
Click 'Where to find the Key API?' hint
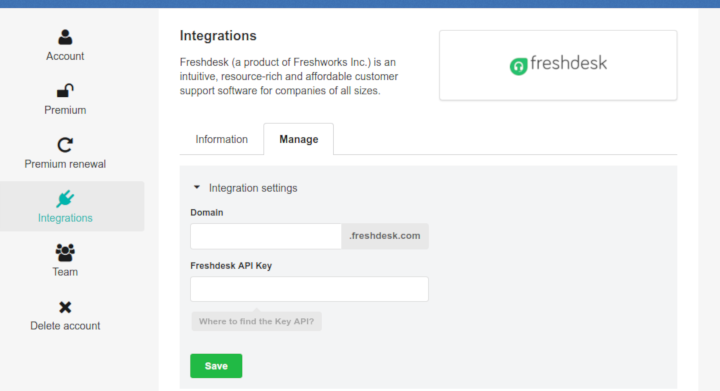pos(257,321)
